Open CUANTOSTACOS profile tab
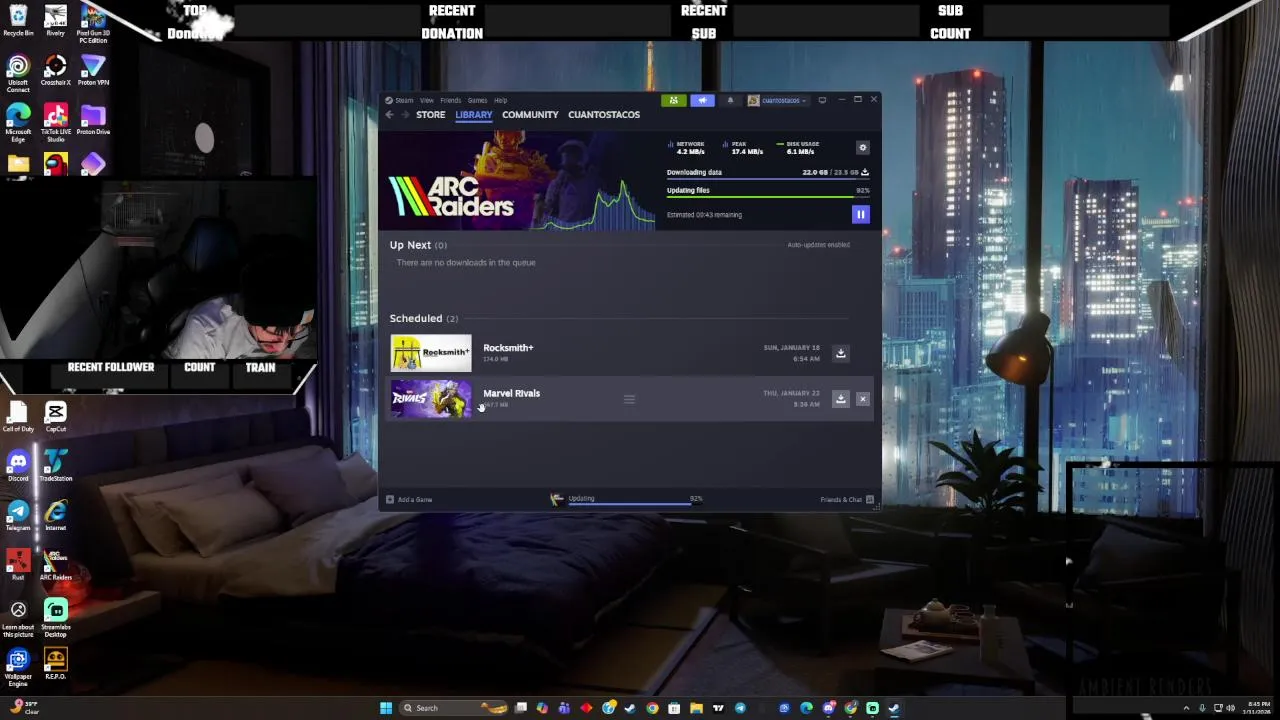 coord(604,114)
